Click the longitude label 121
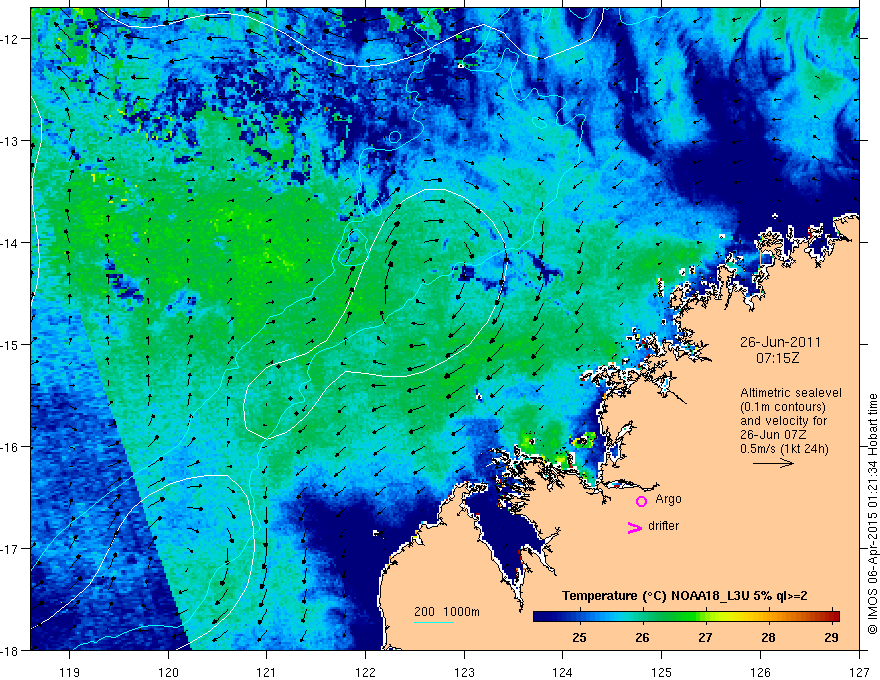 coord(266,672)
